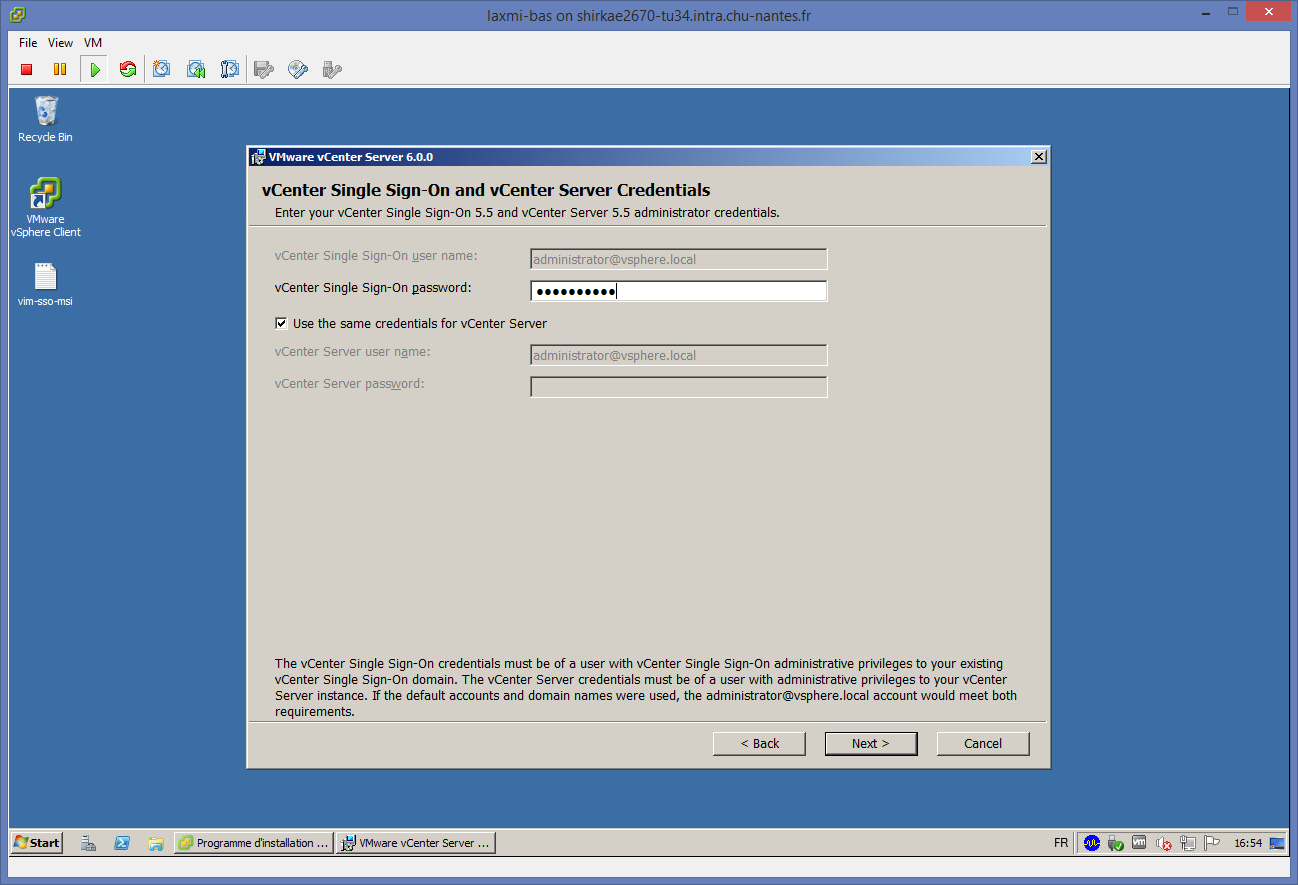The image size is (1298, 885).
Task: Click the Reset VM toolbar icon
Action: 128,70
